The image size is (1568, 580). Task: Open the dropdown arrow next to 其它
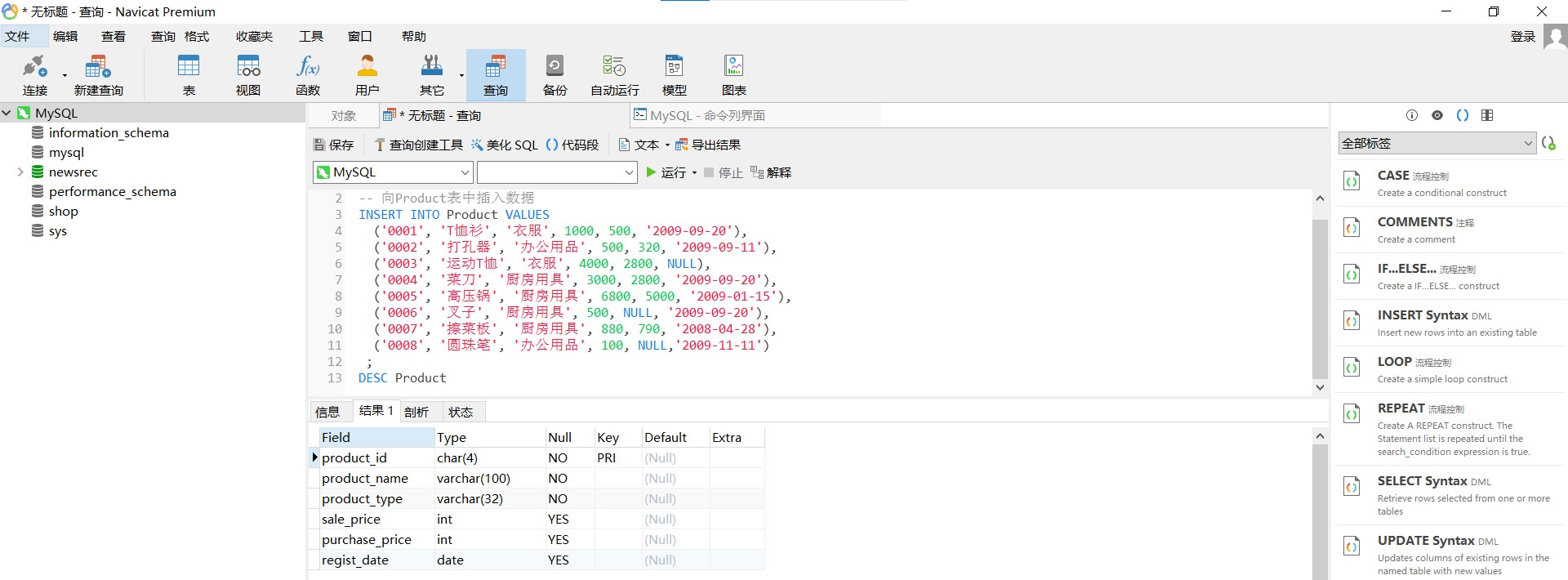461,76
